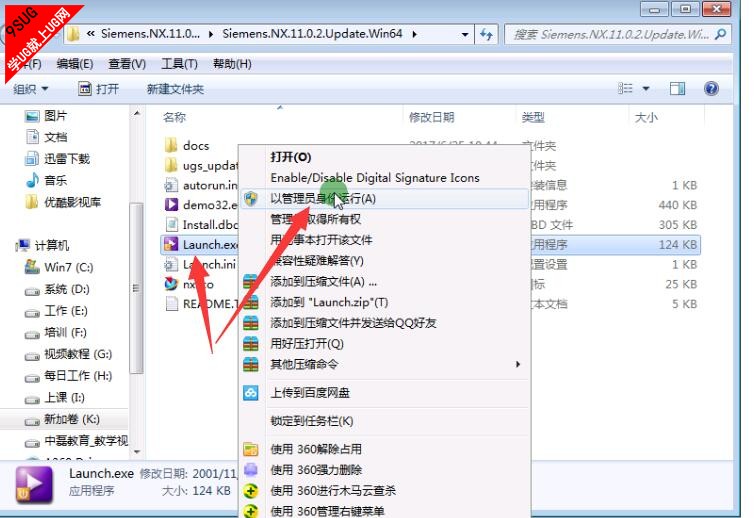
Task: Toggle the preview pane icon
Action: (x=677, y=89)
